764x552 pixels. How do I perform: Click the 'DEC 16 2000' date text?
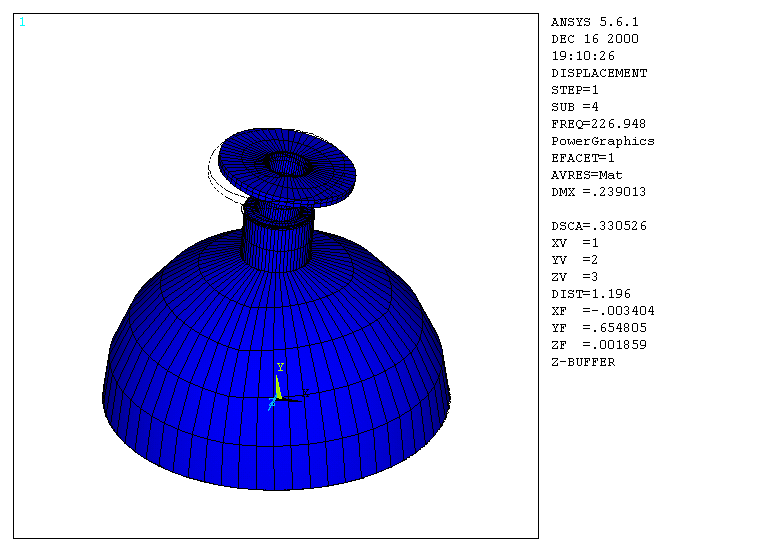pos(594,39)
